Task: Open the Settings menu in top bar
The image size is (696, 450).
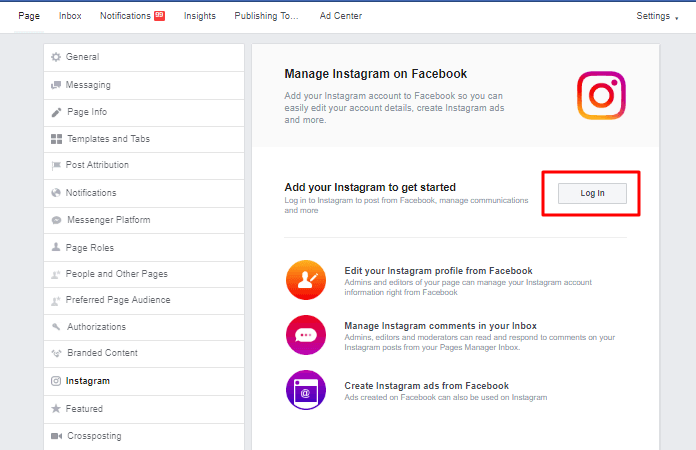Action: click(657, 16)
